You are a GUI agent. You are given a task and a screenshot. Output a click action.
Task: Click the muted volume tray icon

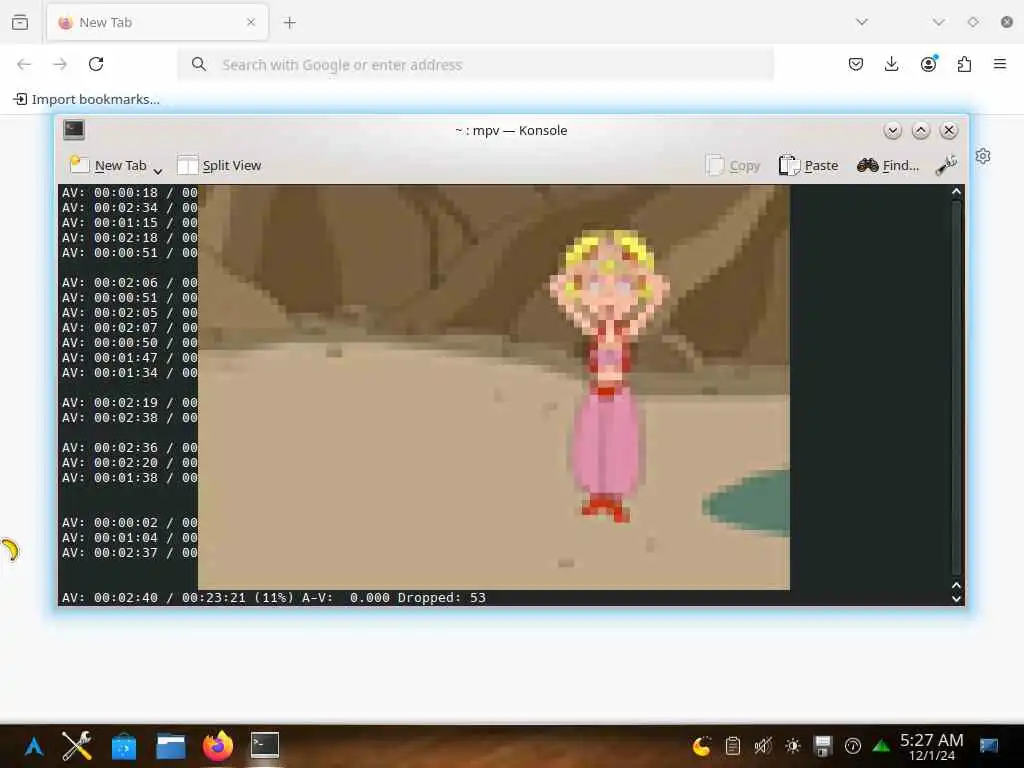click(762, 745)
